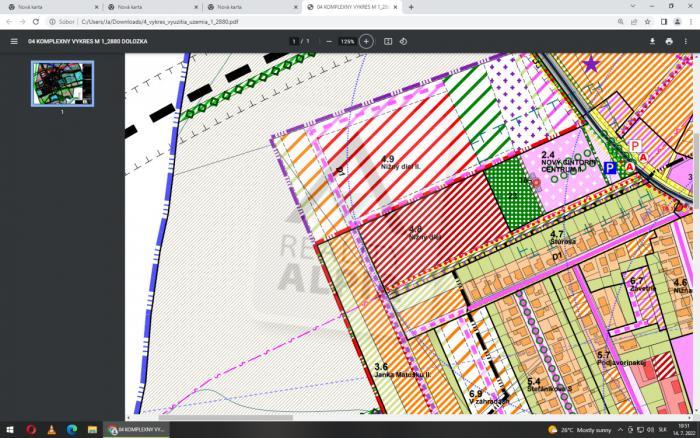Print the PDF document

tap(669, 41)
